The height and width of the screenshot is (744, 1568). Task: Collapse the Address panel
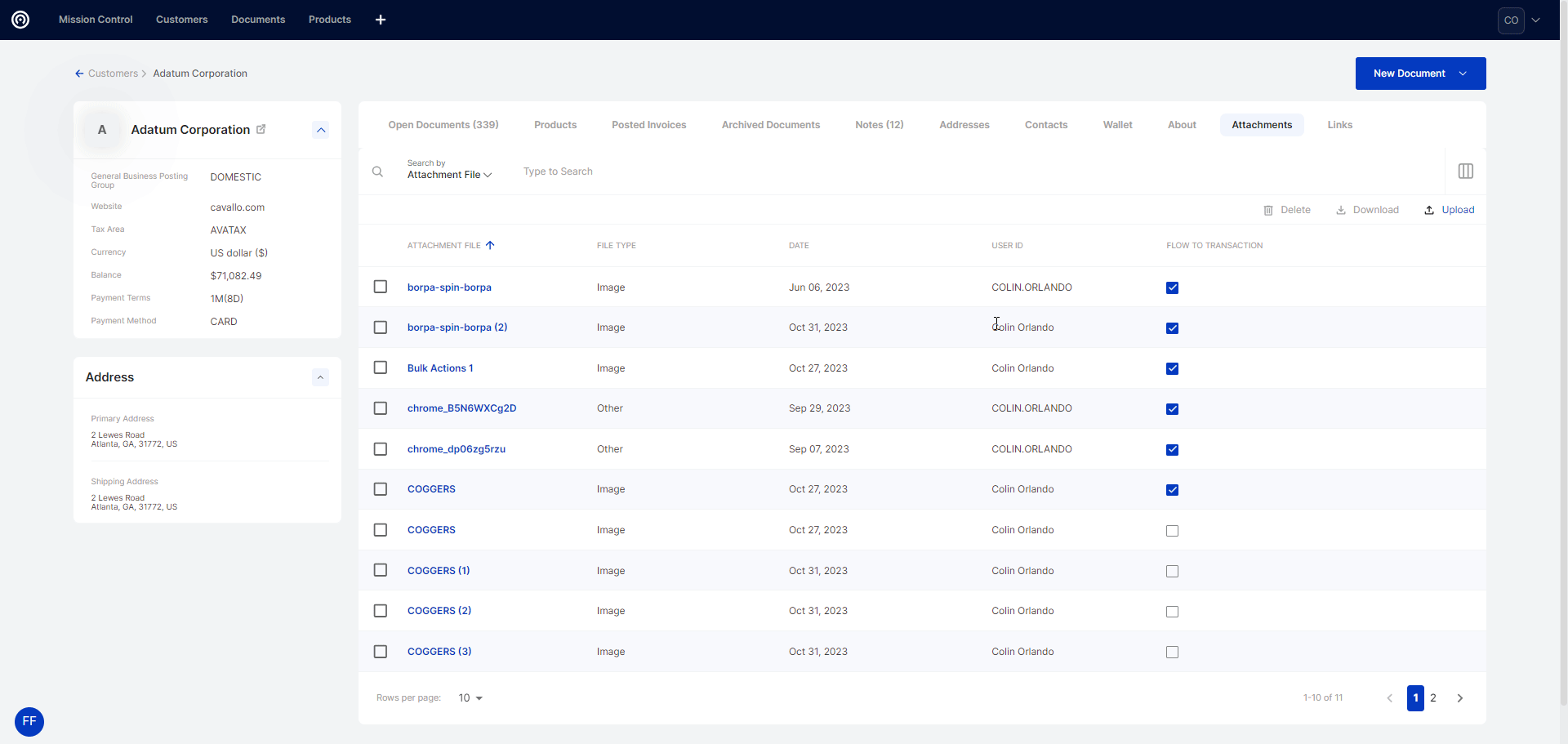pos(321,377)
